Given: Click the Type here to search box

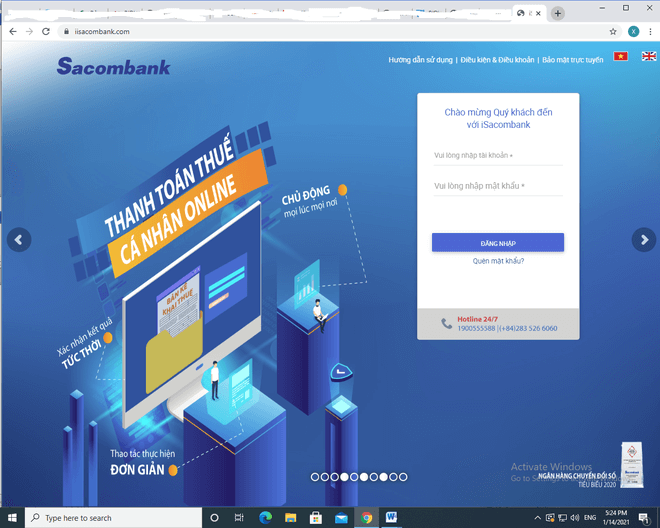Looking at the screenshot, I should tap(114, 517).
